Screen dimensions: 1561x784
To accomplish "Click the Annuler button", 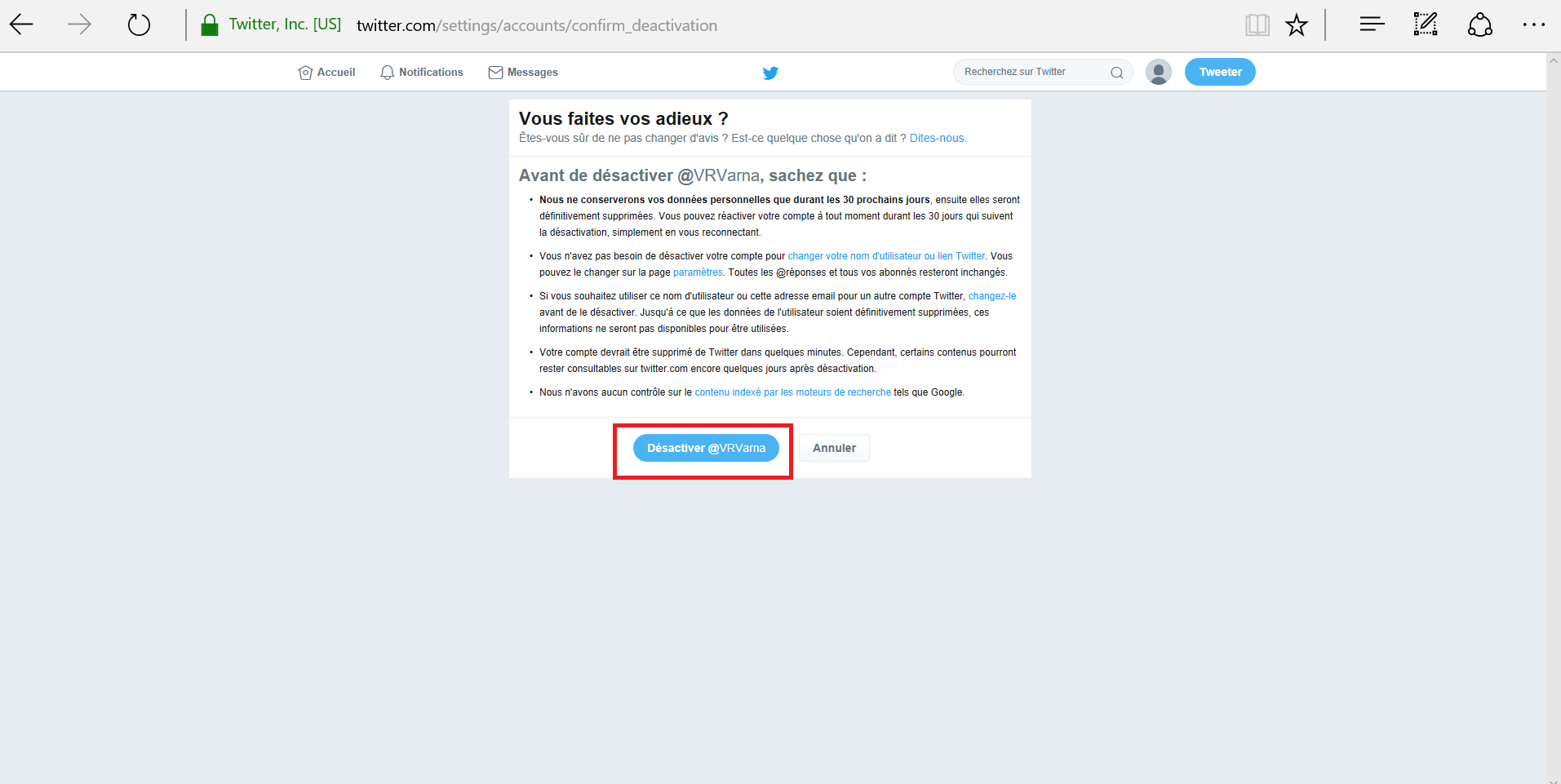I will [834, 448].
